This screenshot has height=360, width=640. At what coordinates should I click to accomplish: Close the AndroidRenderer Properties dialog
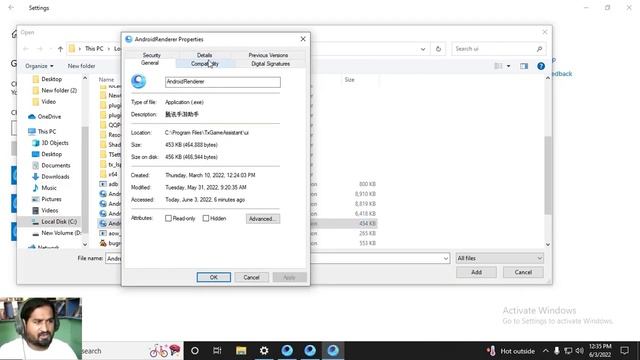303,39
